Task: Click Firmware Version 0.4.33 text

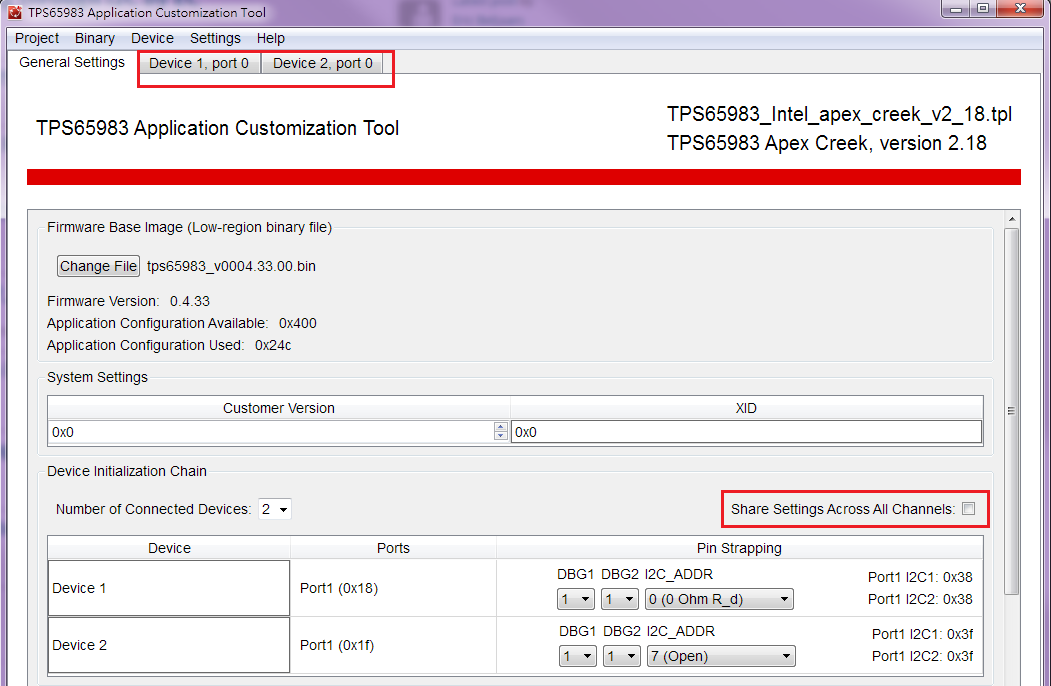Action: click(x=129, y=301)
